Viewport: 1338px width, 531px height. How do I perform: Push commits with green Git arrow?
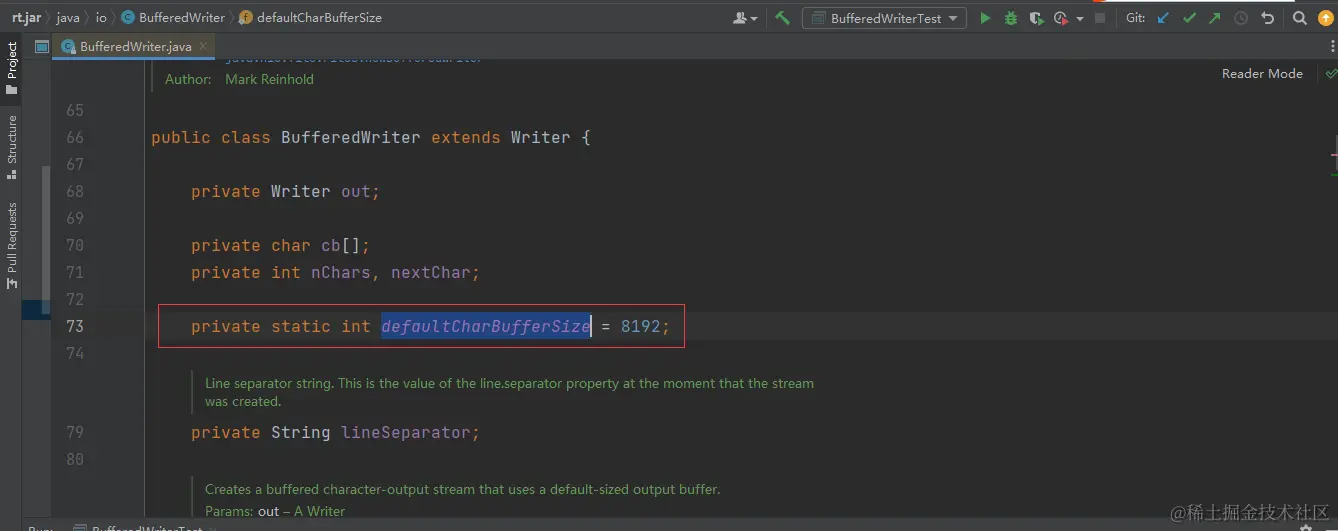(1214, 18)
